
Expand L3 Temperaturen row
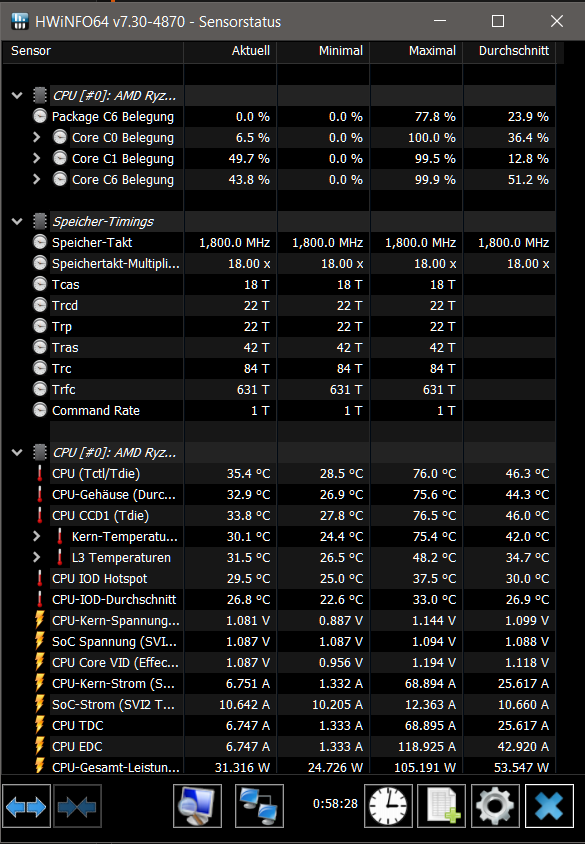pyautogui.click(x=37, y=557)
